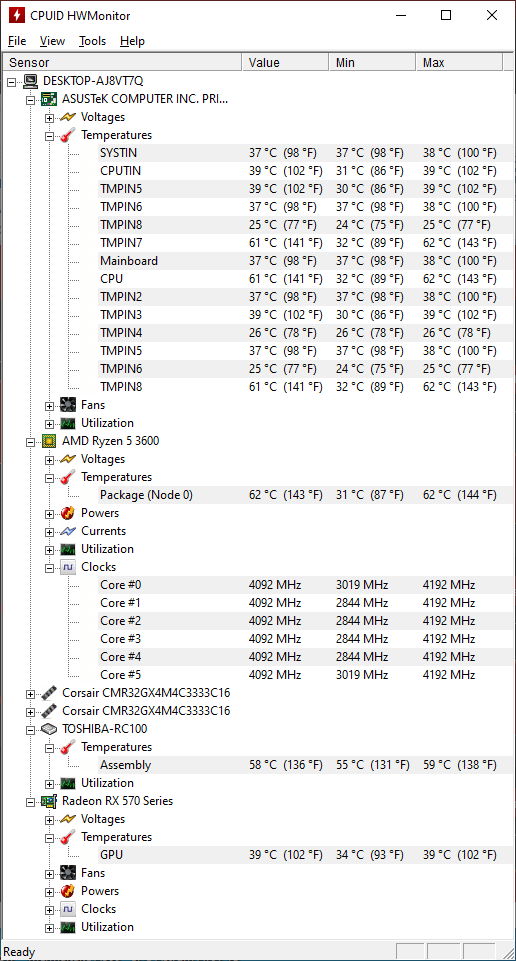Select the TOSHIBA-RC100 drive icon
This screenshot has height=961, width=516.
click(x=49, y=729)
